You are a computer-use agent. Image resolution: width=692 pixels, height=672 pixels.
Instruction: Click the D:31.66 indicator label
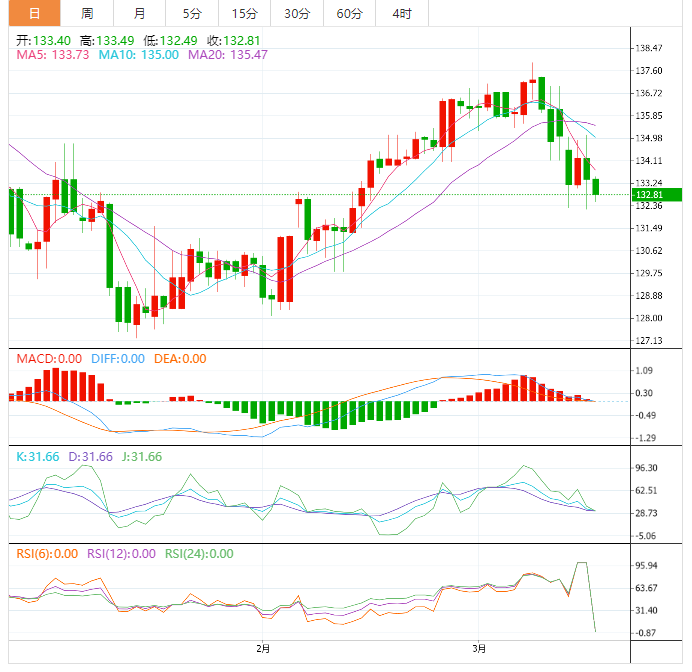(90, 457)
